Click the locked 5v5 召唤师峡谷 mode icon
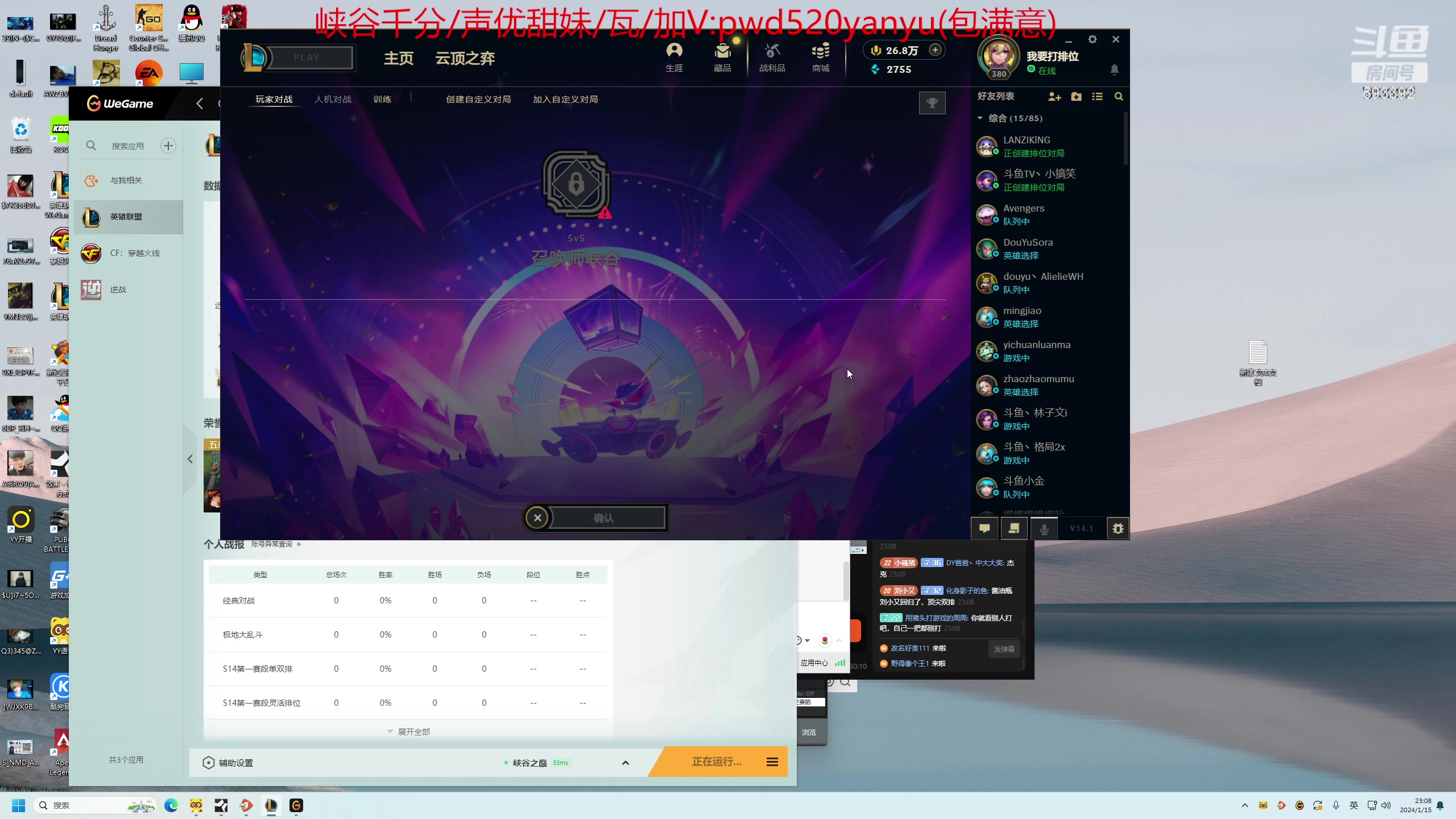Screen dimensions: 1456x819 (x=576, y=184)
